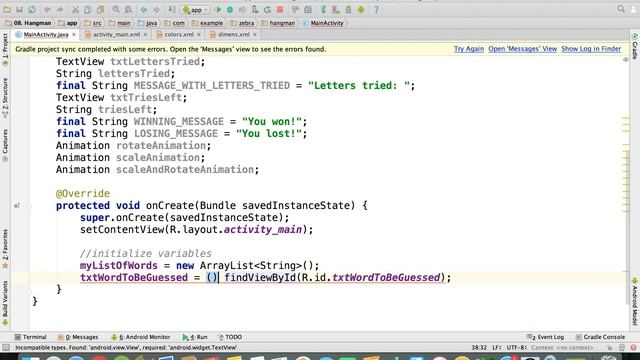This screenshot has width=640, height=360.
Task: Open the Gradle Console panel
Action: [x=600, y=337]
